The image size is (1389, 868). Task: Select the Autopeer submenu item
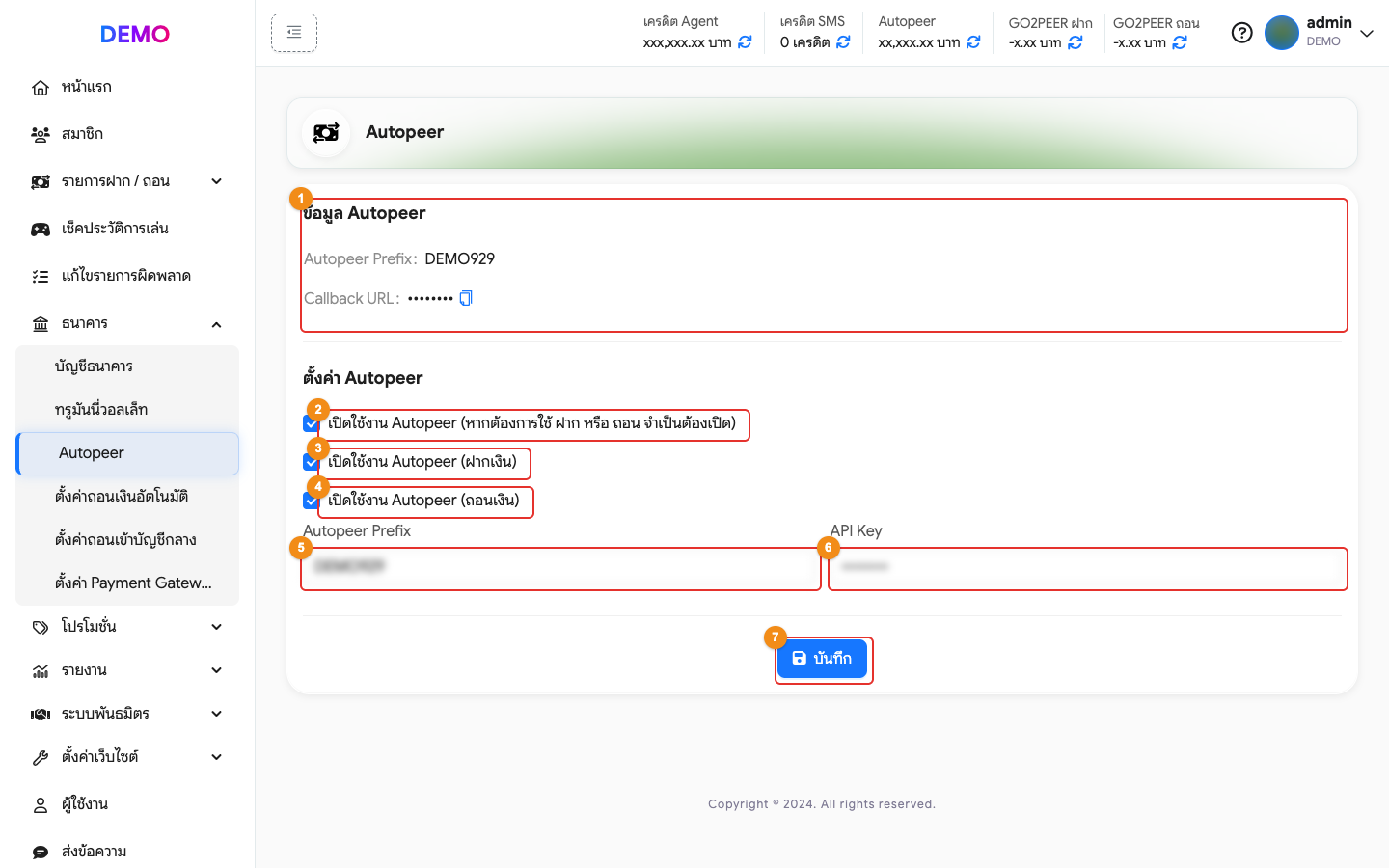127,453
